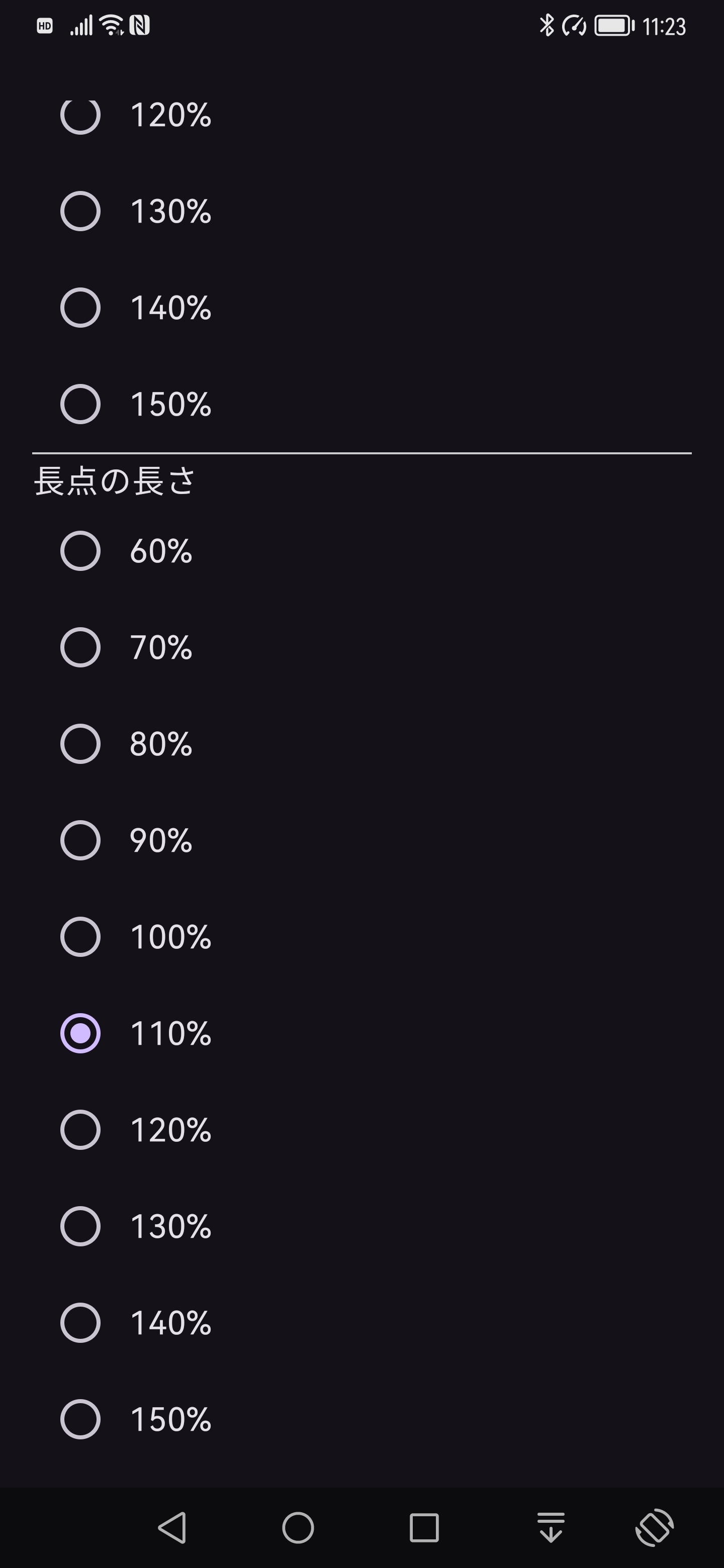Tap the pull-down notification arrow icon
Screen dimensions: 724x1568
pos(551,1528)
